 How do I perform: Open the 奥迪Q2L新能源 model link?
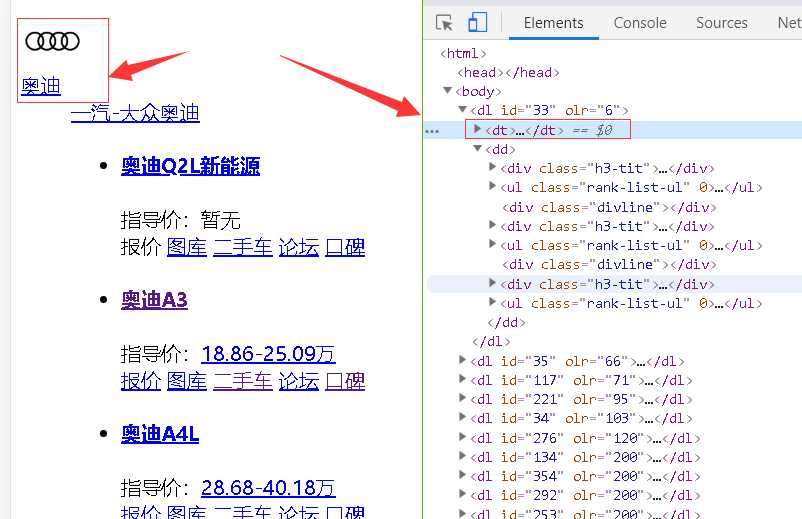click(190, 166)
